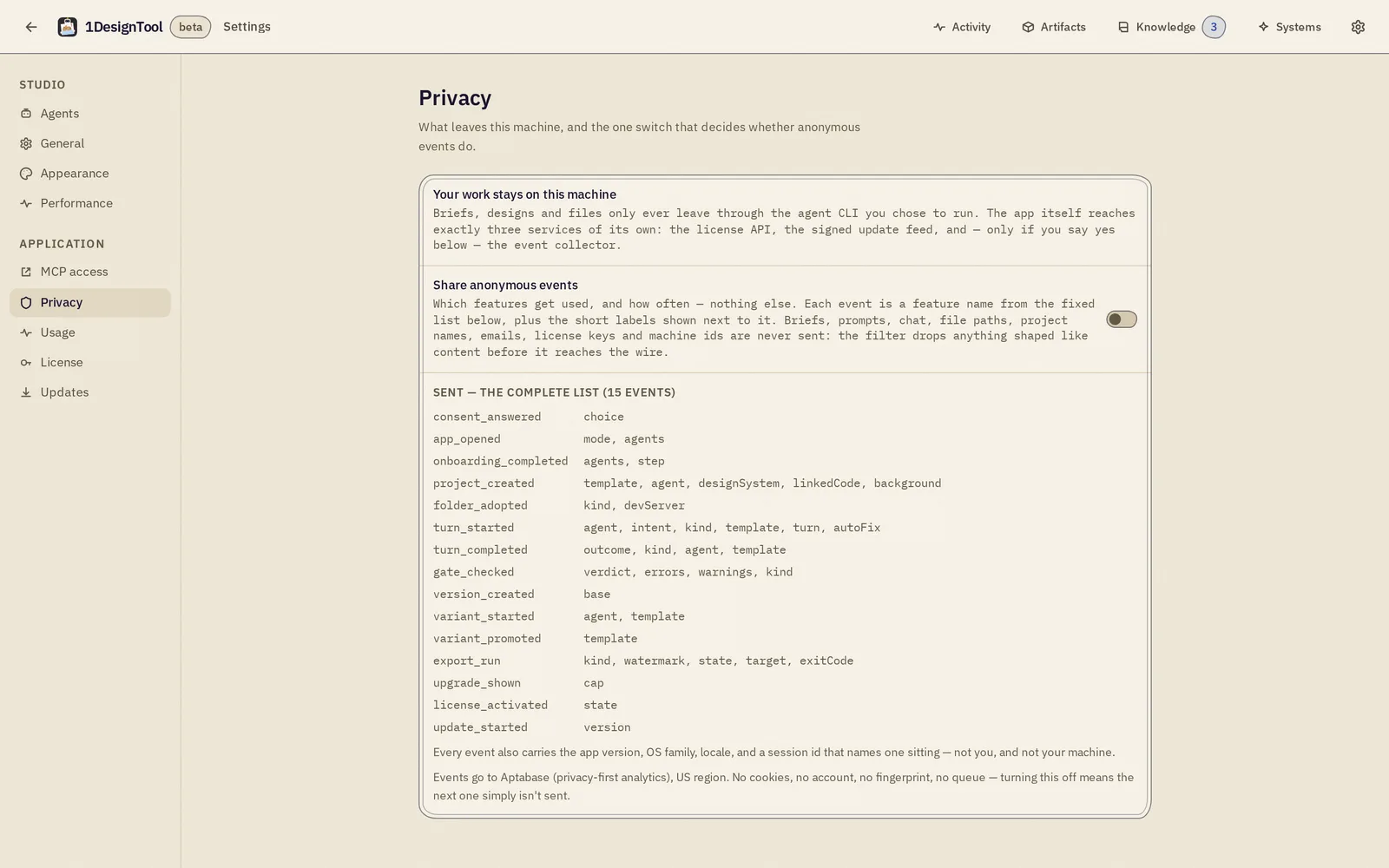1389x868 pixels.
Task: Click 'kind, watermark, state, target, exitCode' labels
Action: pos(718,661)
